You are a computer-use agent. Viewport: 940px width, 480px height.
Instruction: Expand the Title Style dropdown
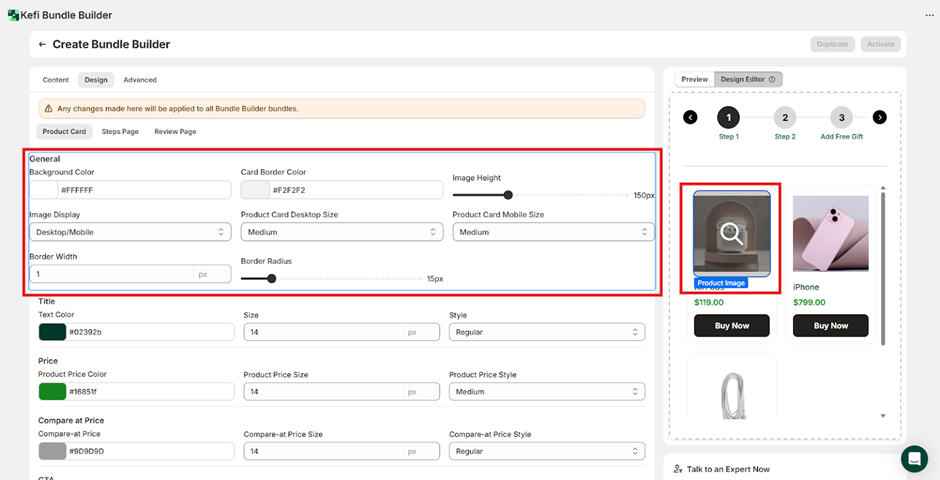545,332
